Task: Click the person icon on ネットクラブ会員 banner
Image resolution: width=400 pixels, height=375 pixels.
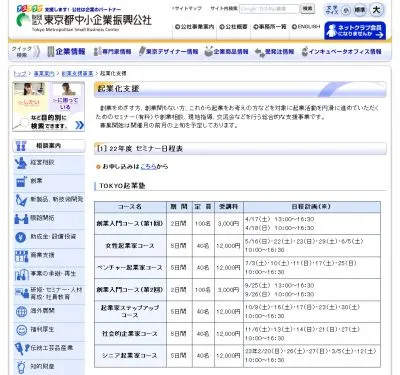Action: tap(331, 31)
